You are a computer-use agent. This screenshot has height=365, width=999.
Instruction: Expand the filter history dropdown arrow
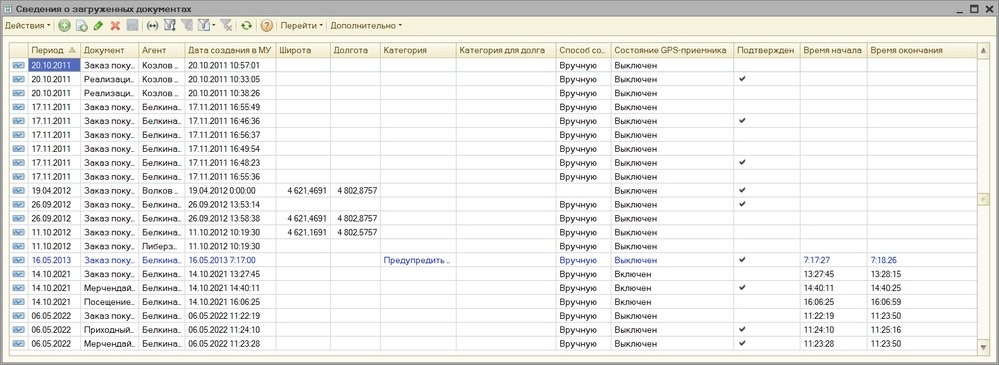[x=213, y=25]
